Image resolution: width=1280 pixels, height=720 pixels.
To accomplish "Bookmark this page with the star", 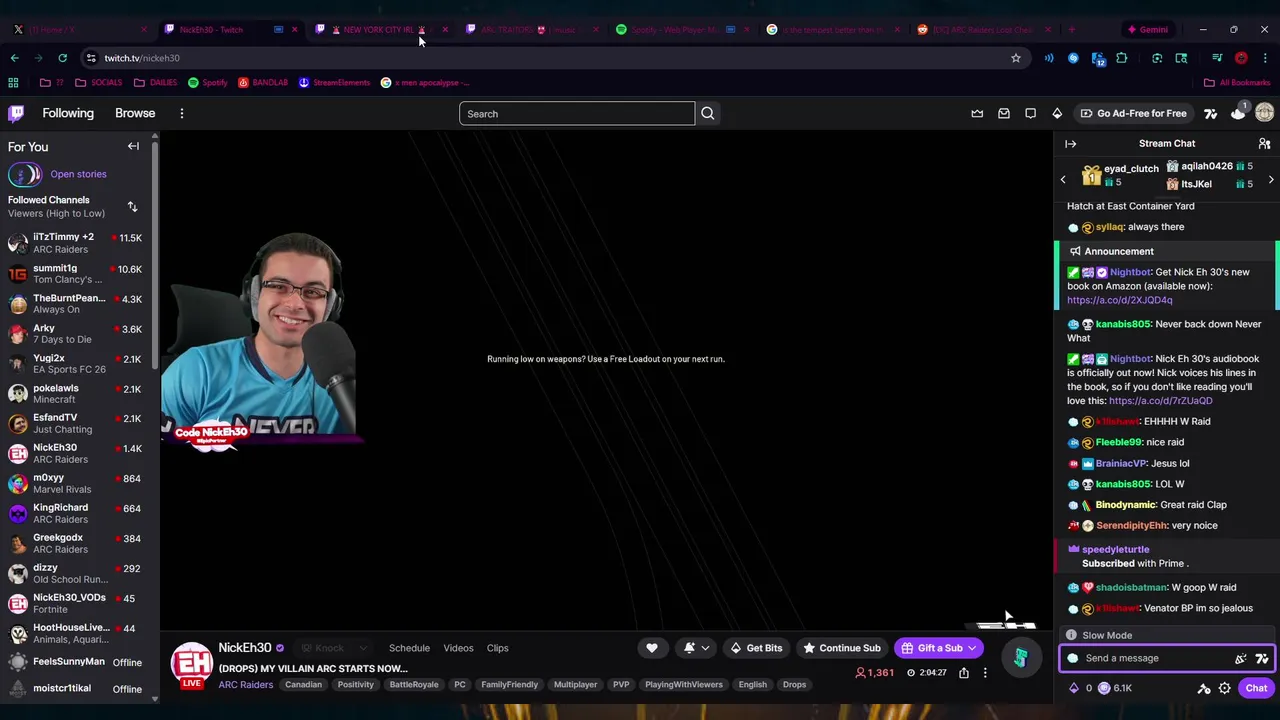I will [1016, 58].
